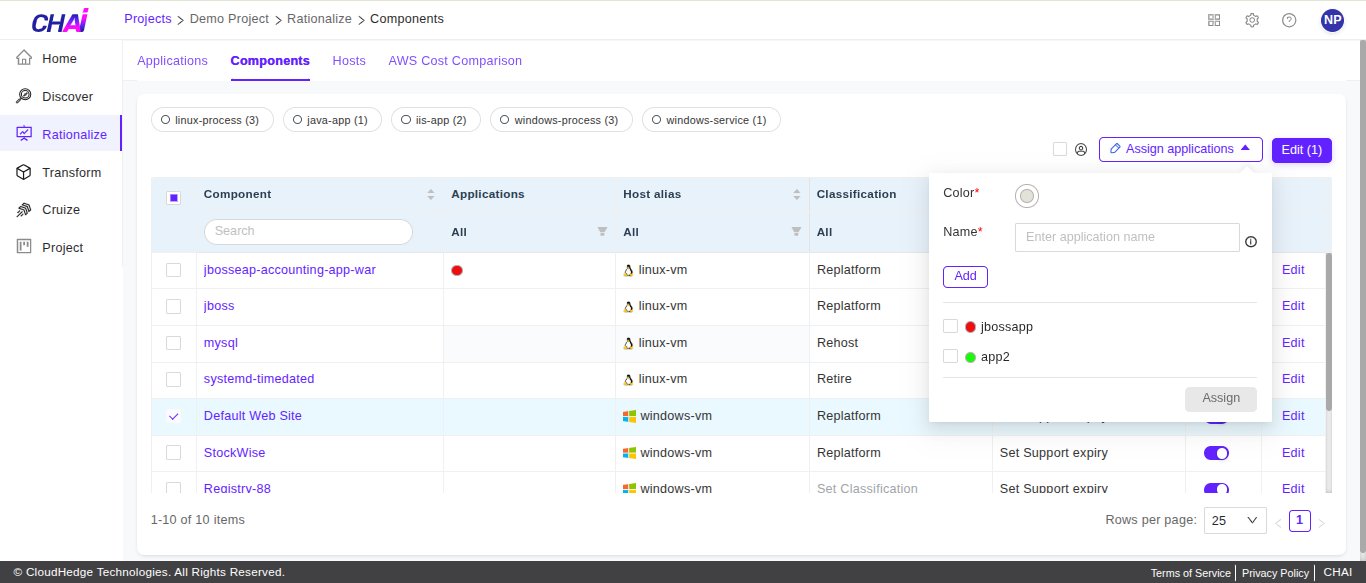Click the info icon beside Name field
This screenshot has height=583, width=1366.
1251,241
